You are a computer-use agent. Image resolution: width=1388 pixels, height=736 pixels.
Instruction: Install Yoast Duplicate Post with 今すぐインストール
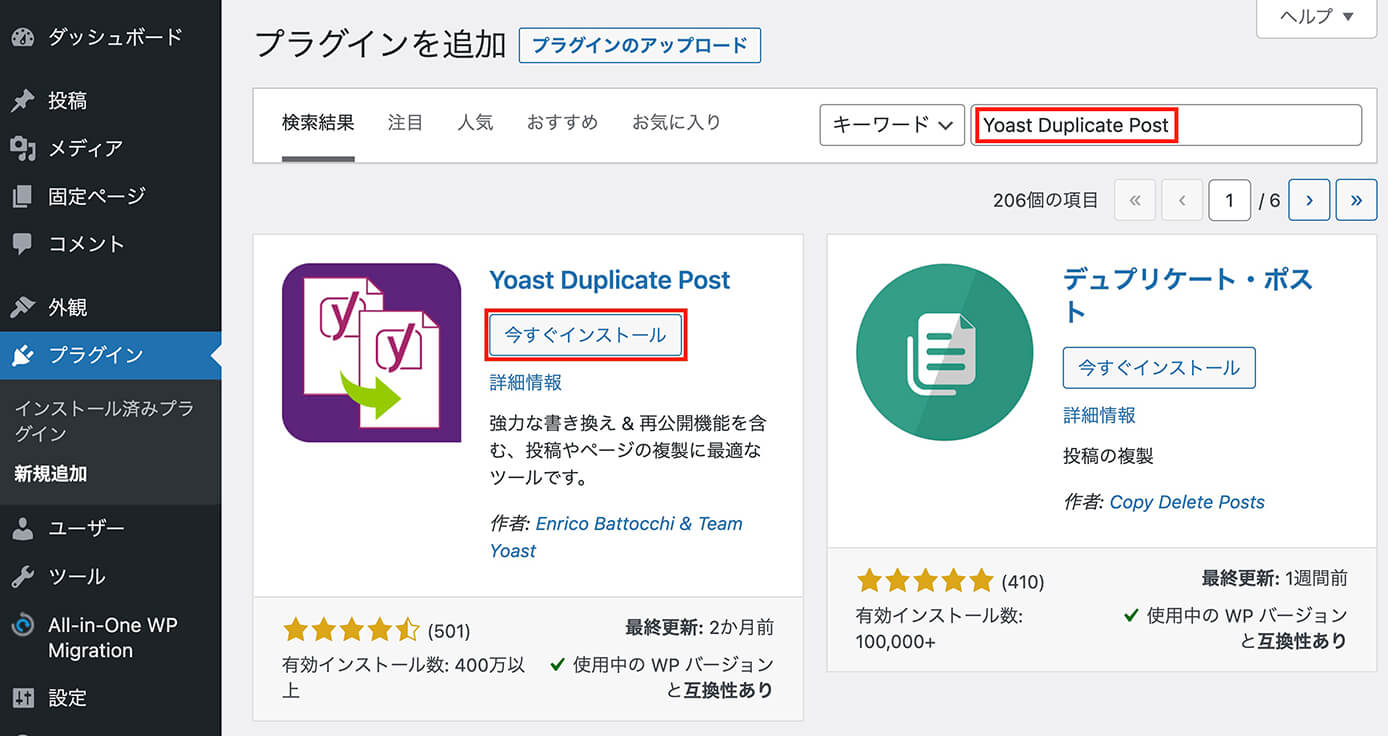click(585, 335)
